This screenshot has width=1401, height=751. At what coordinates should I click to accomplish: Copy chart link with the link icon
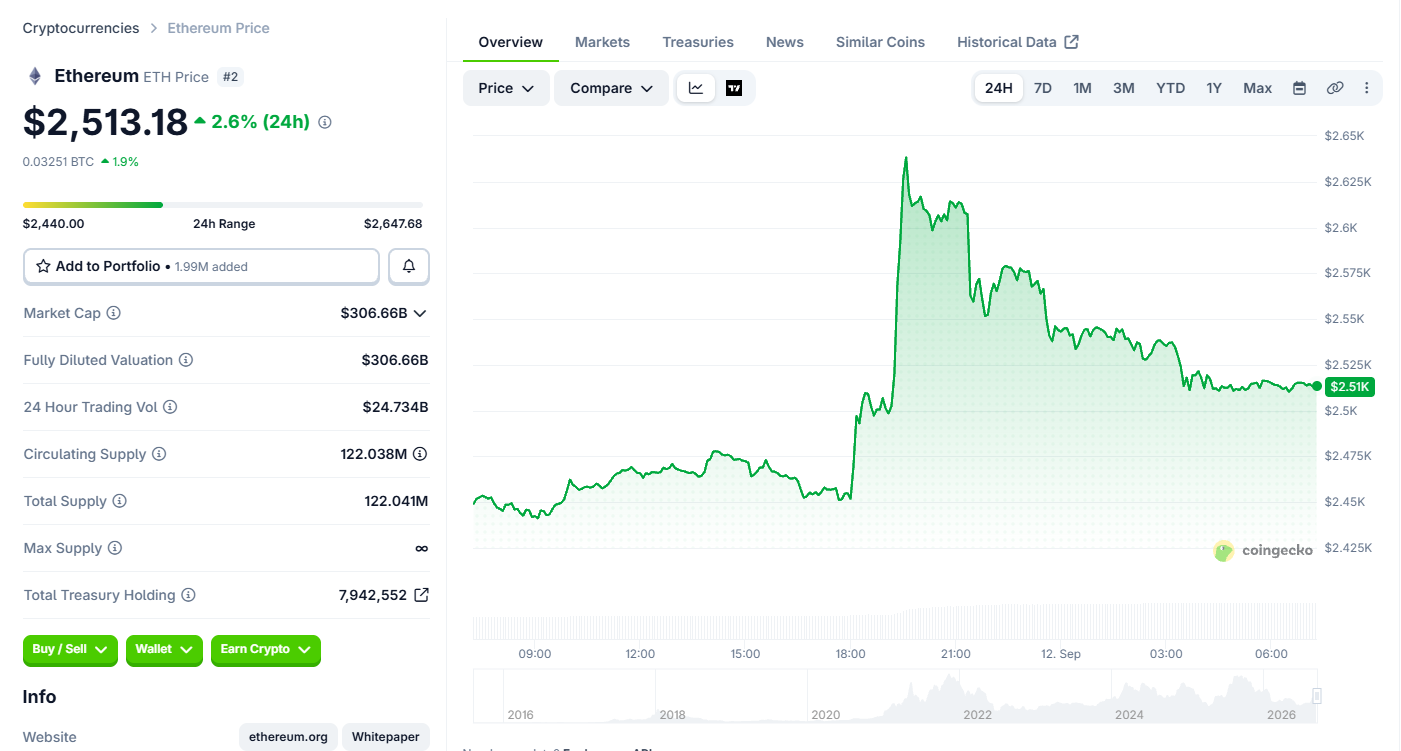tap(1335, 88)
